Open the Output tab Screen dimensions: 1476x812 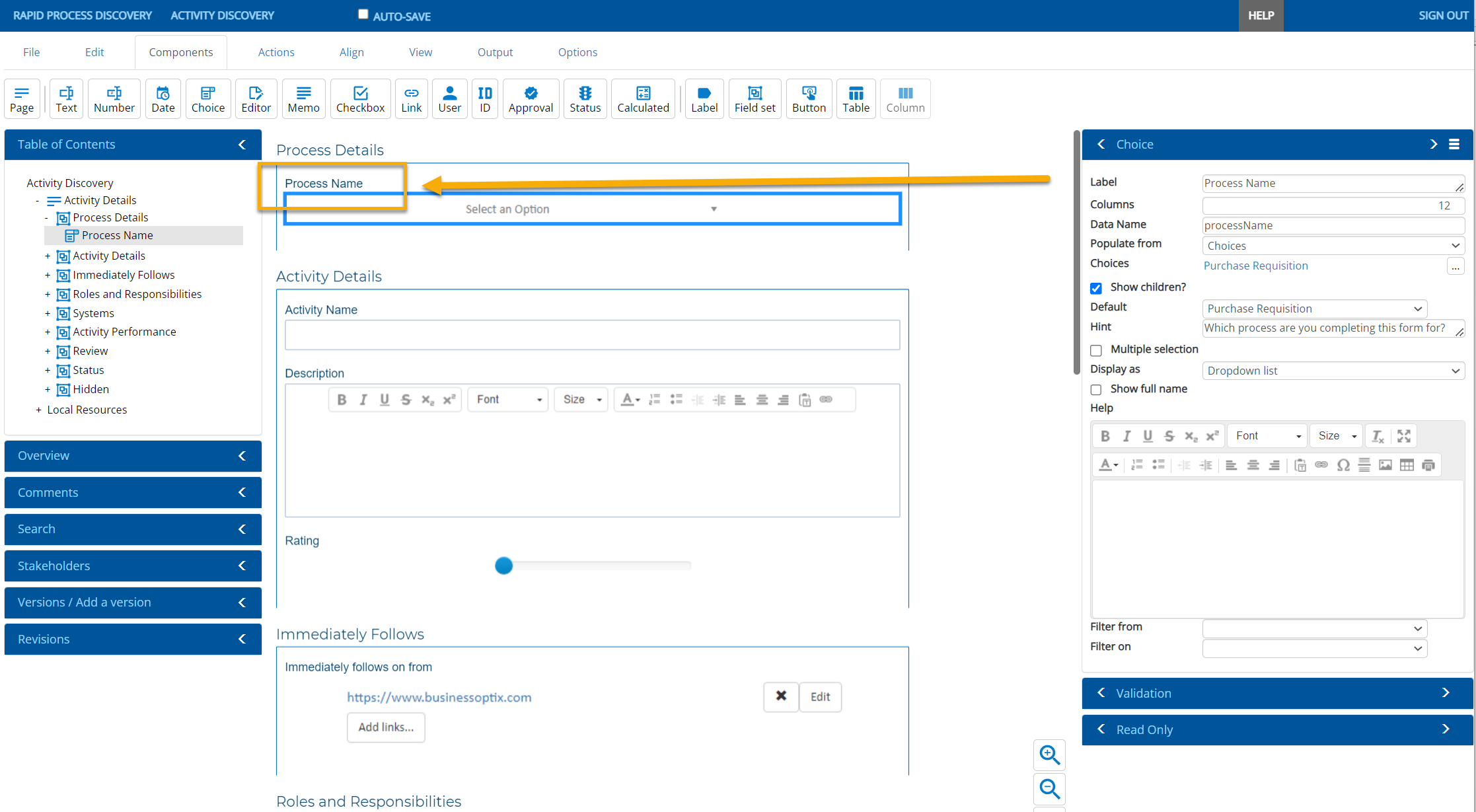(x=495, y=52)
